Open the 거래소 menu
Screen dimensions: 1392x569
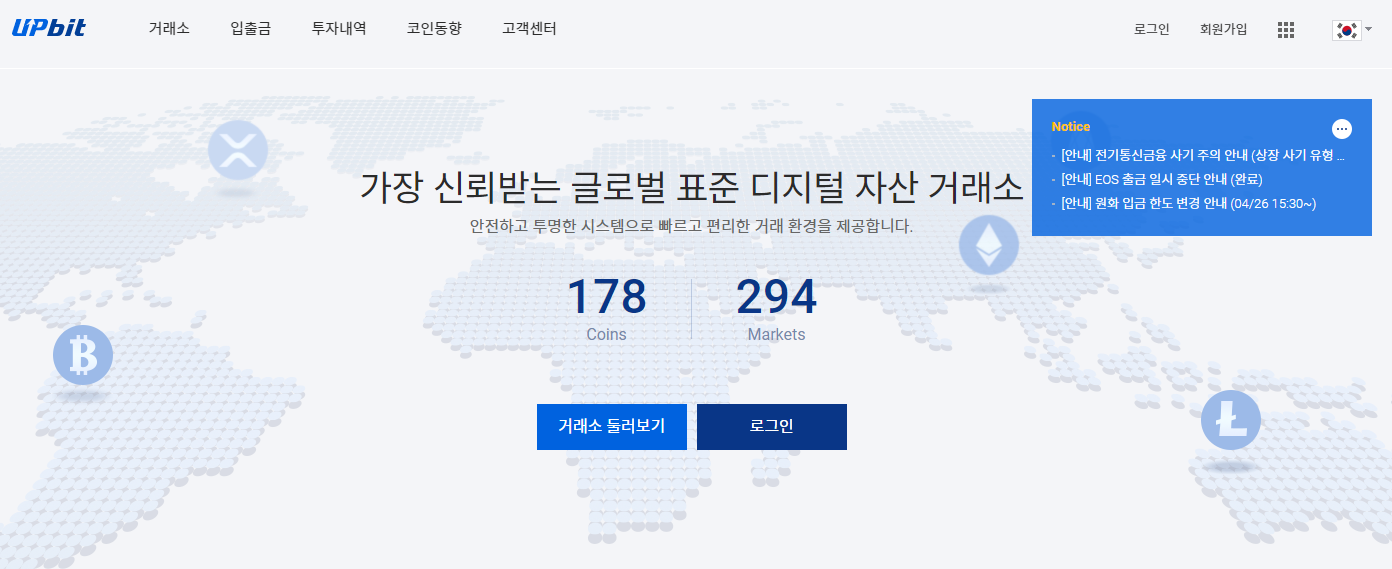169,29
